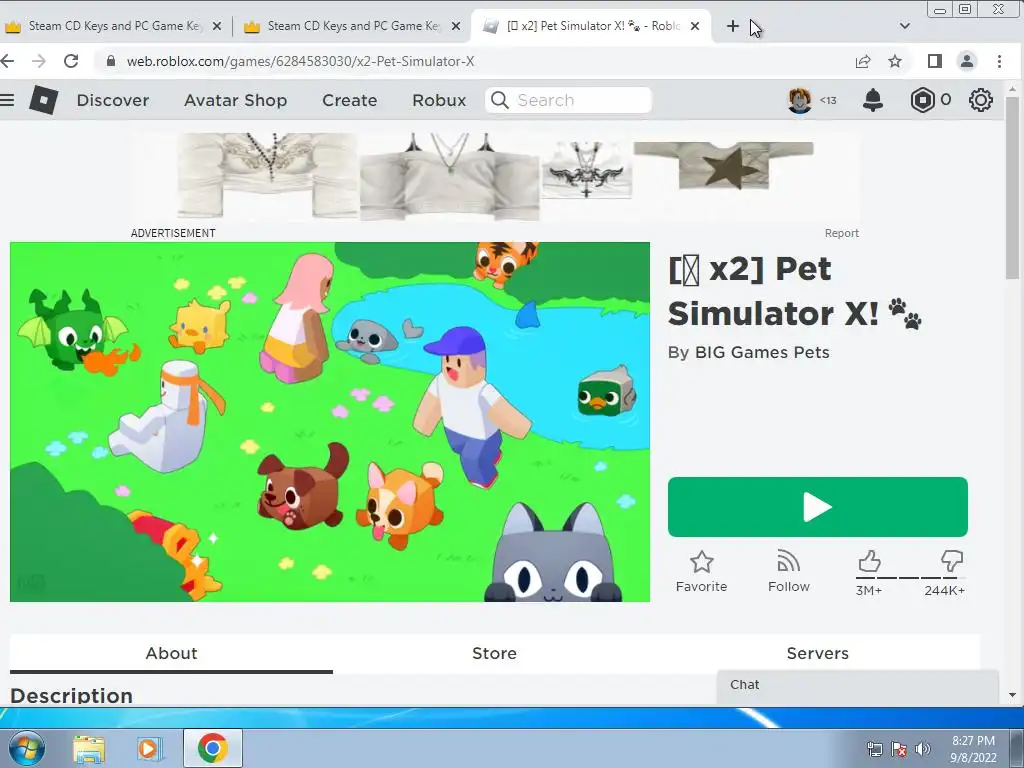This screenshot has height=768, width=1024.
Task: Open the Roblox hamburger menu
Action: point(7,100)
